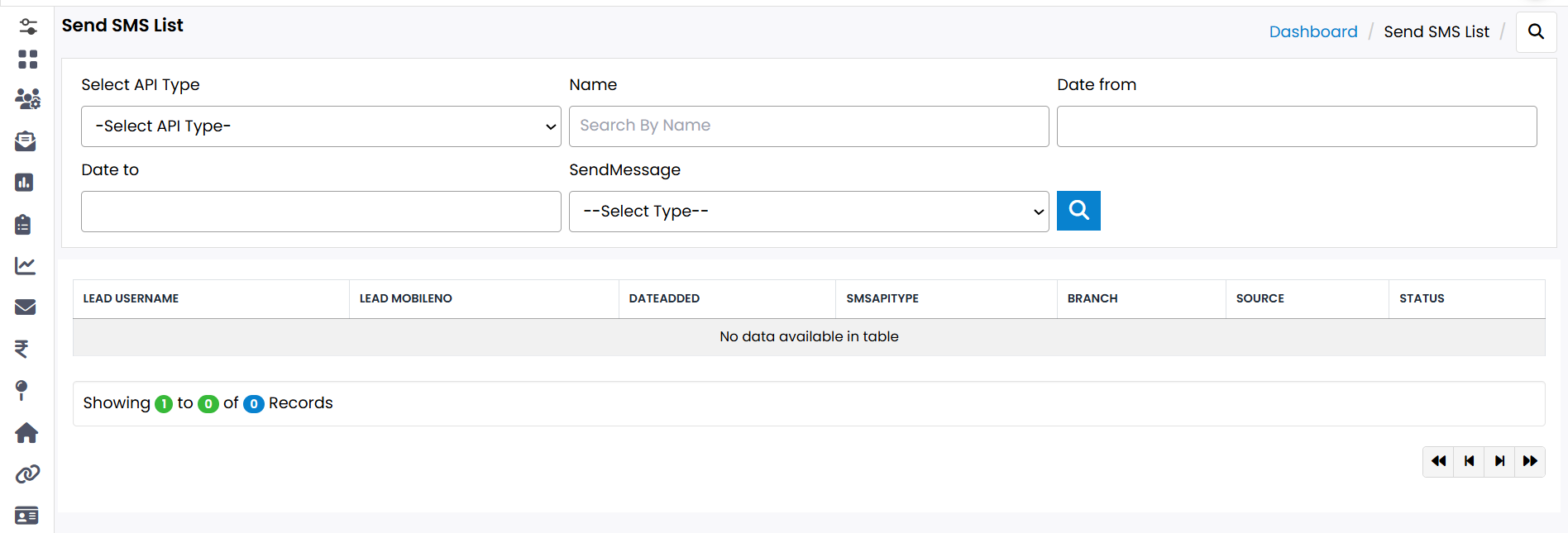
Task: Open the home icon in sidebar
Action: coord(26,432)
